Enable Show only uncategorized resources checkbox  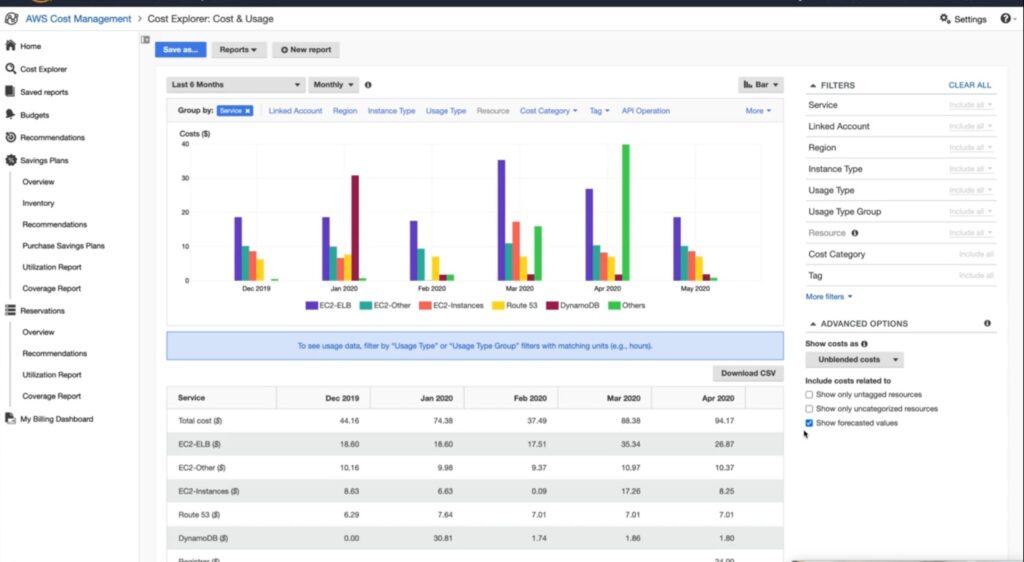(x=809, y=409)
